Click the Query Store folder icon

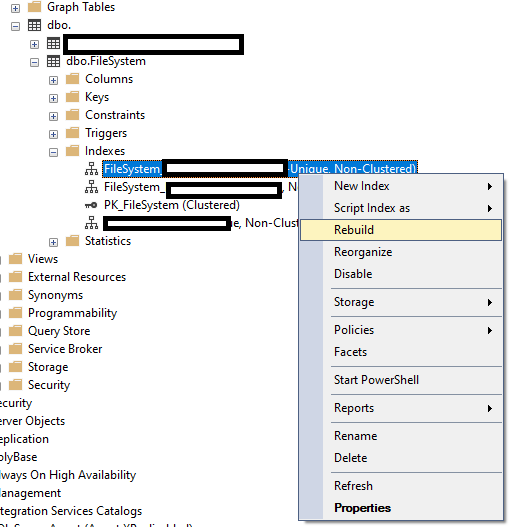[x=16, y=331]
